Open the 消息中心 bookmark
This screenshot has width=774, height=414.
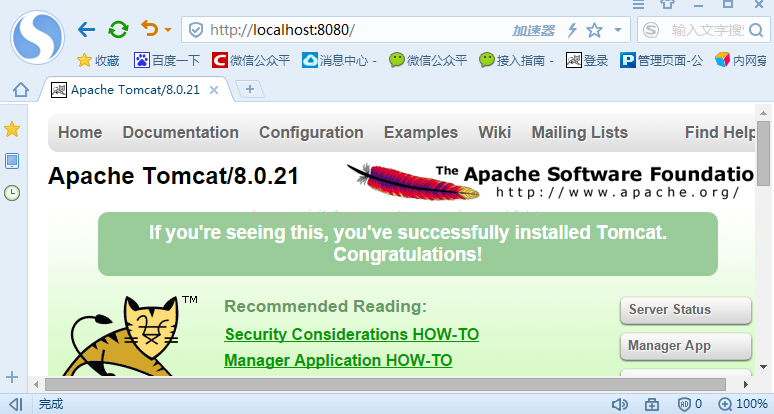339,60
